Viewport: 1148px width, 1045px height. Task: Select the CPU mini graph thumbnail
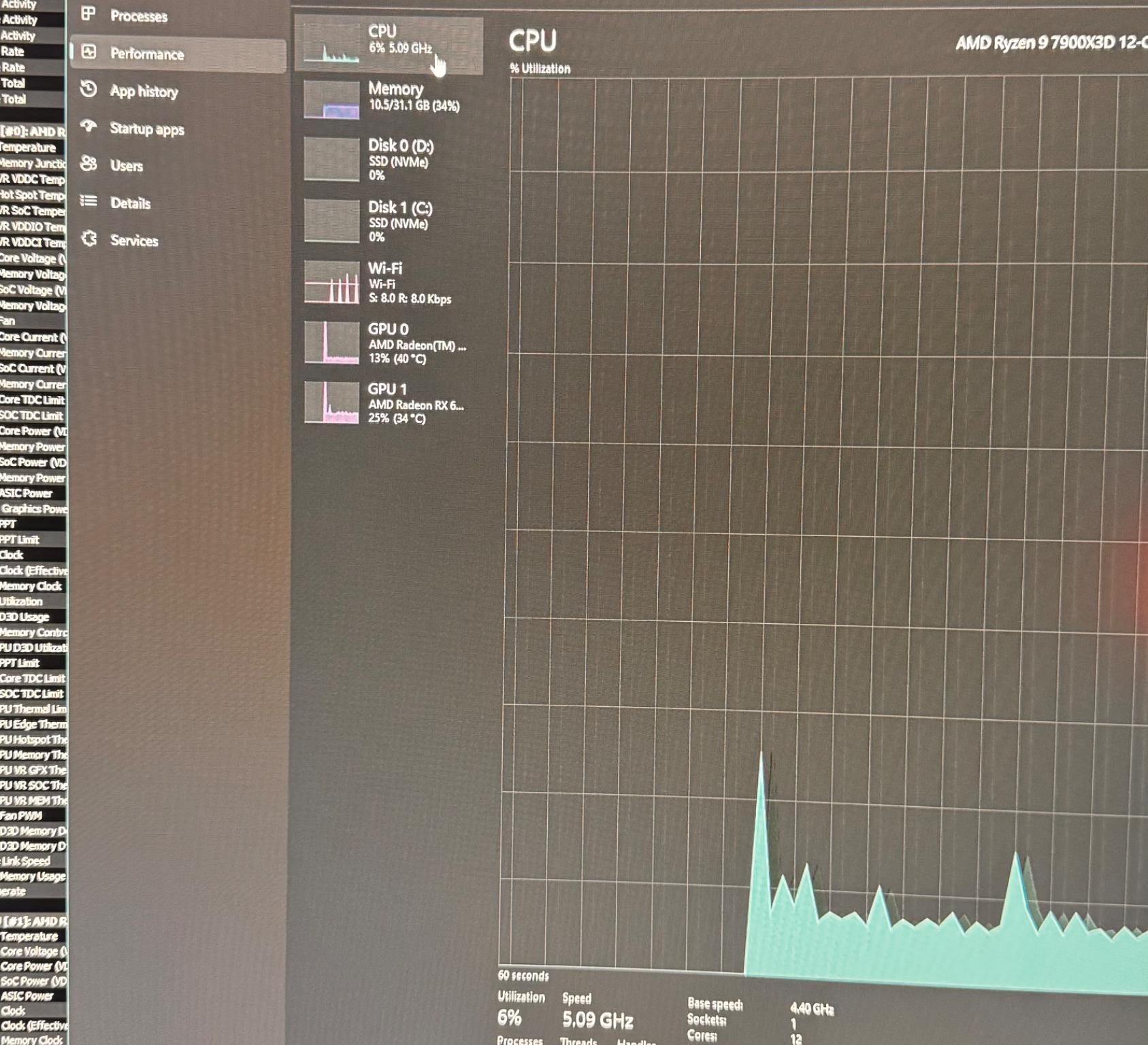click(x=331, y=42)
